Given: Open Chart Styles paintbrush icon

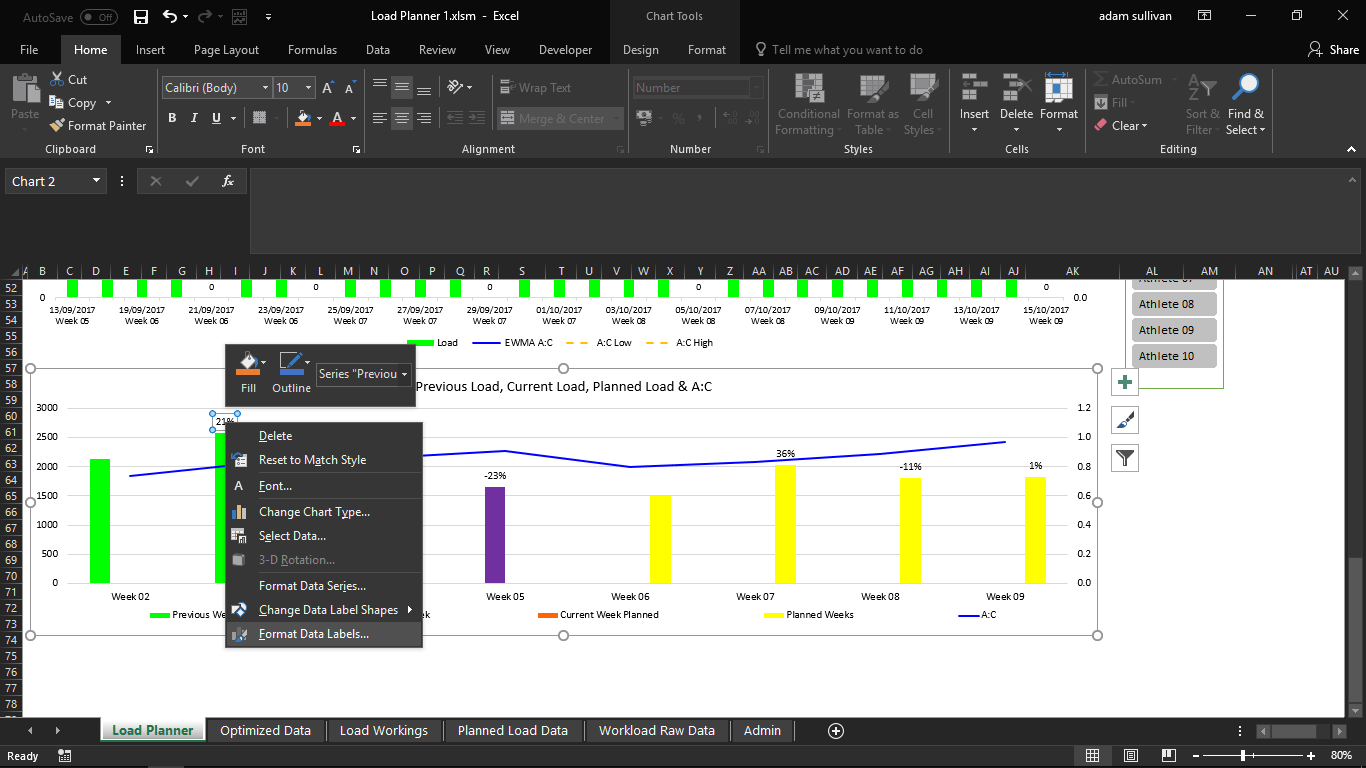Looking at the screenshot, I should (1125, 420).
